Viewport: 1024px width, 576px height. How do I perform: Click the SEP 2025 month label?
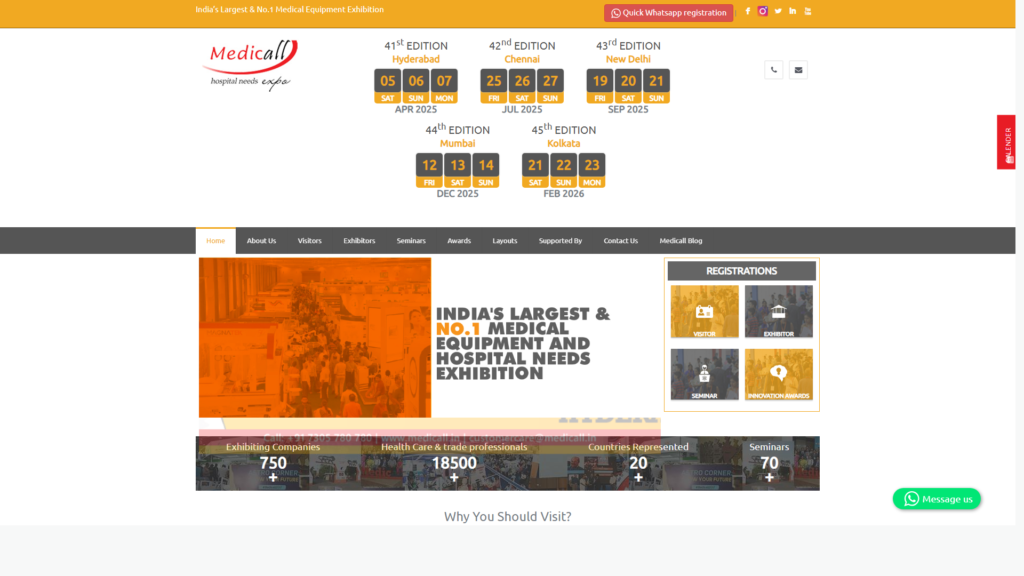tap(628, 110)
